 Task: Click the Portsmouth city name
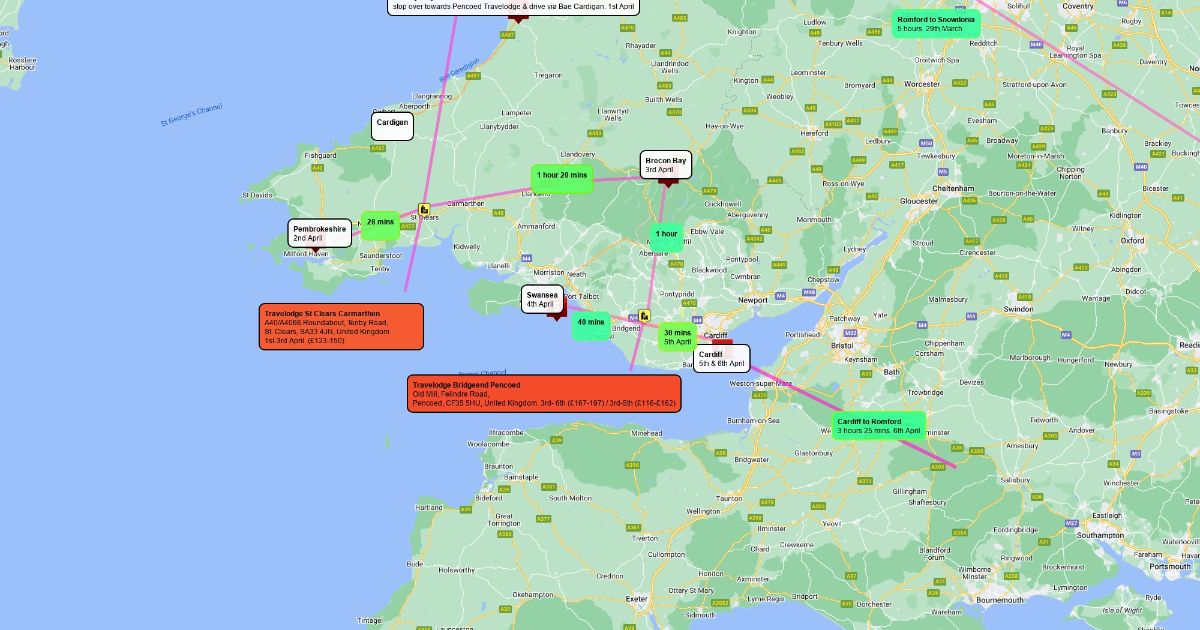point(1171,565)
